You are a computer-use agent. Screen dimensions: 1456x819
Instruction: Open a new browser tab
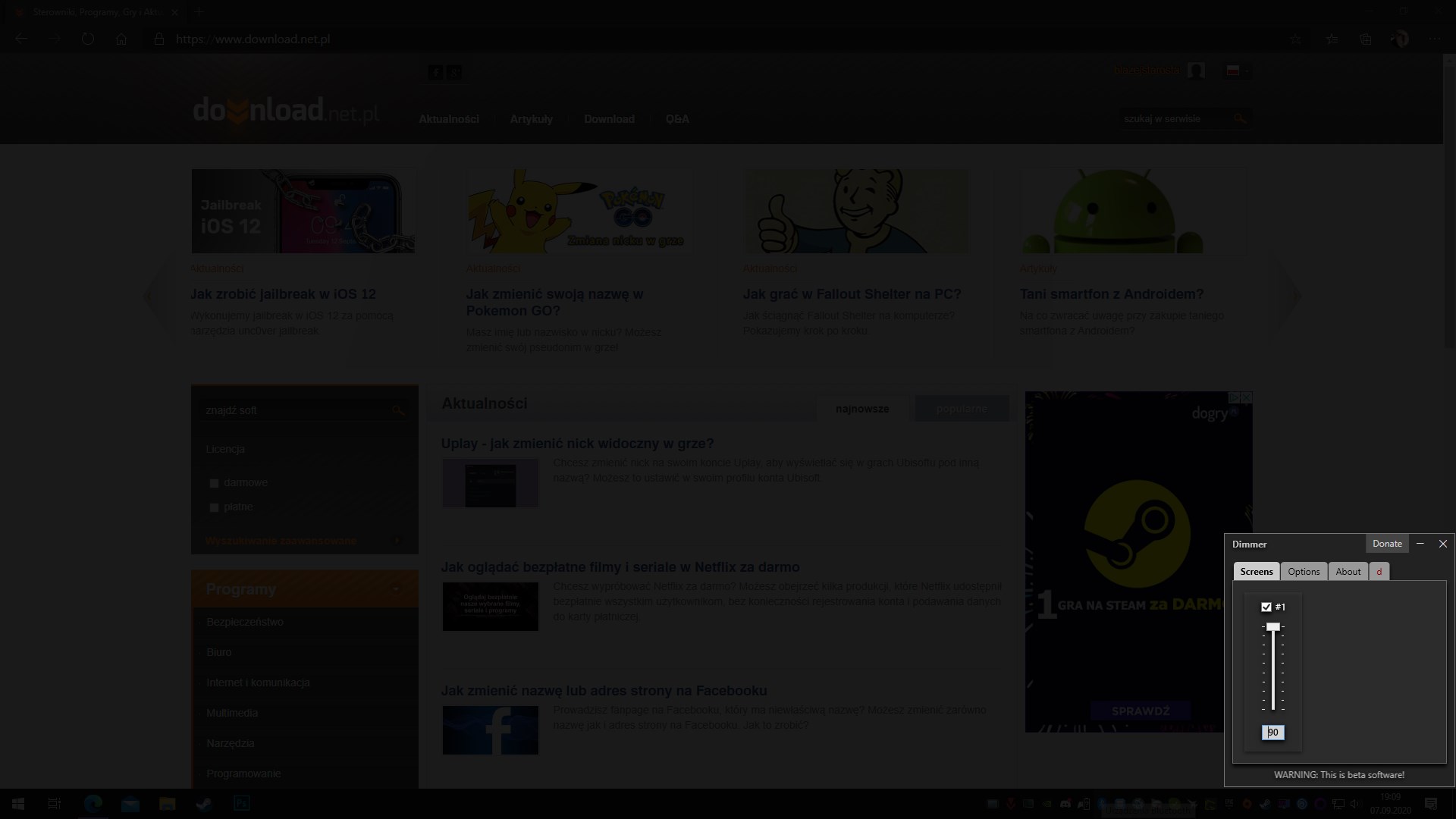coord(199,12)
